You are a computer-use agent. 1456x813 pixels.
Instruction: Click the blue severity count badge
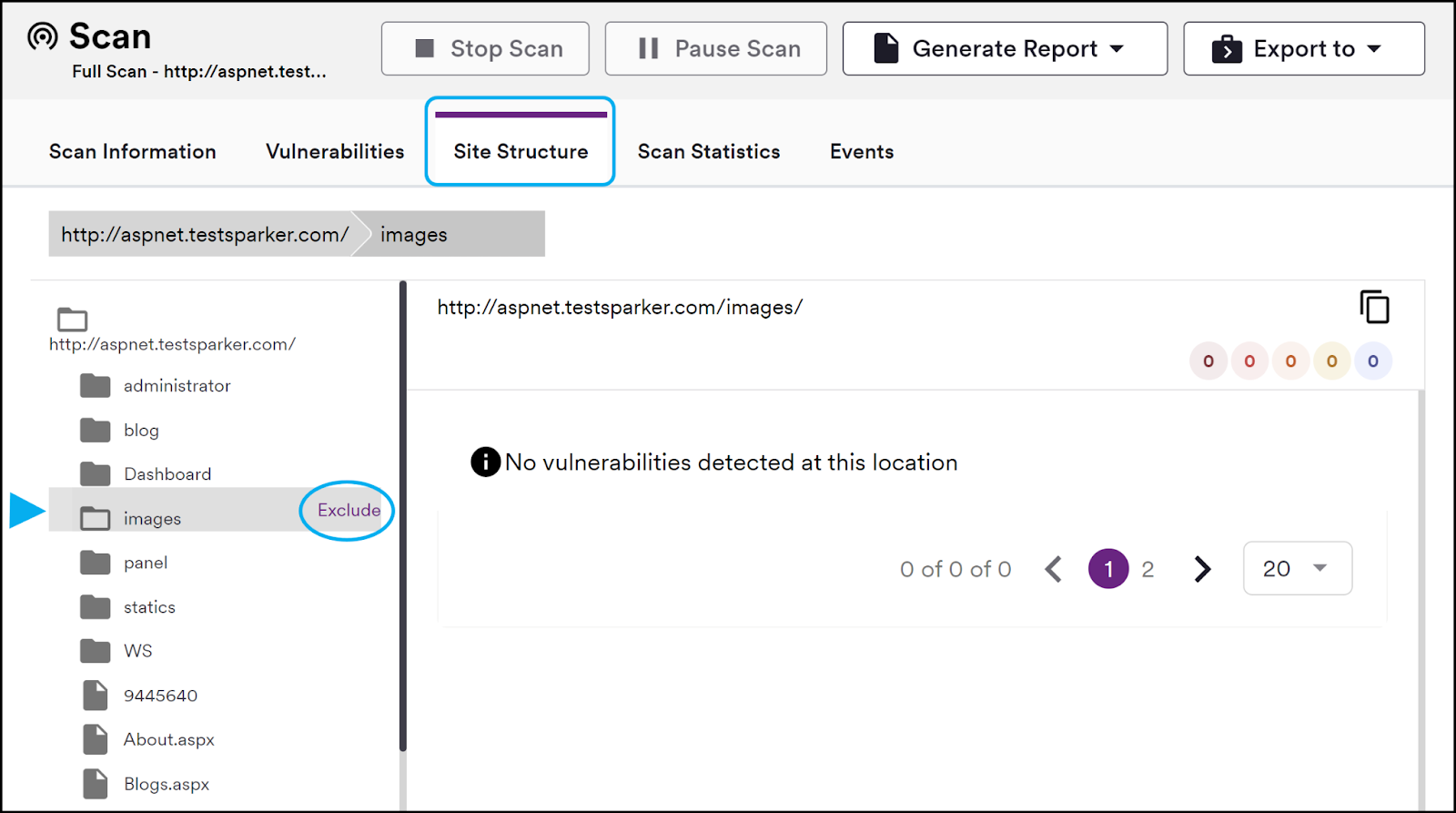tap(1372, 361)
